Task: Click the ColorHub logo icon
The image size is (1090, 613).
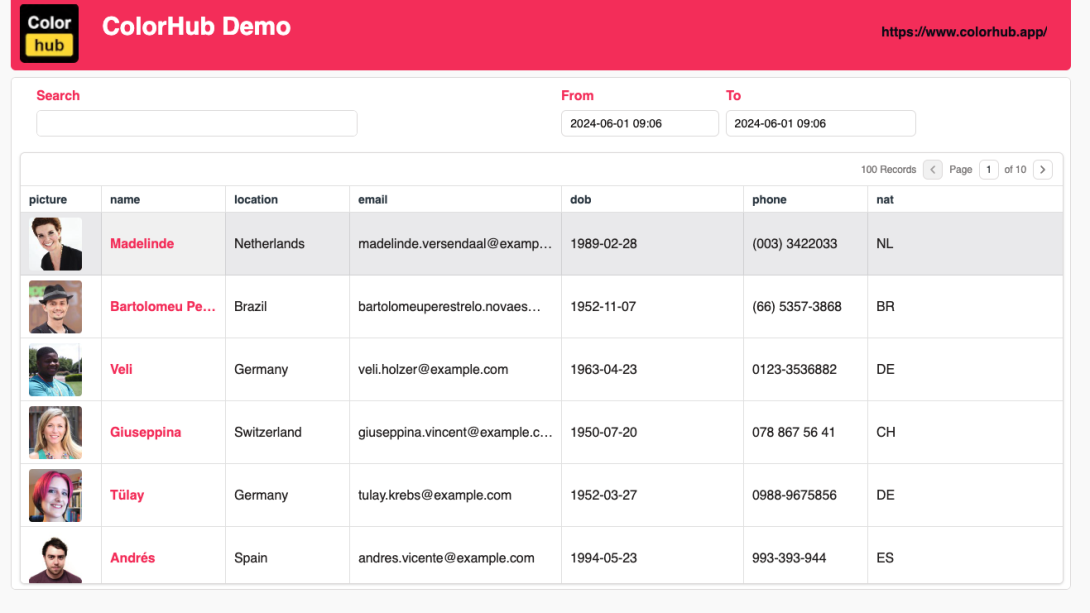Action: [x=48, y=32]
